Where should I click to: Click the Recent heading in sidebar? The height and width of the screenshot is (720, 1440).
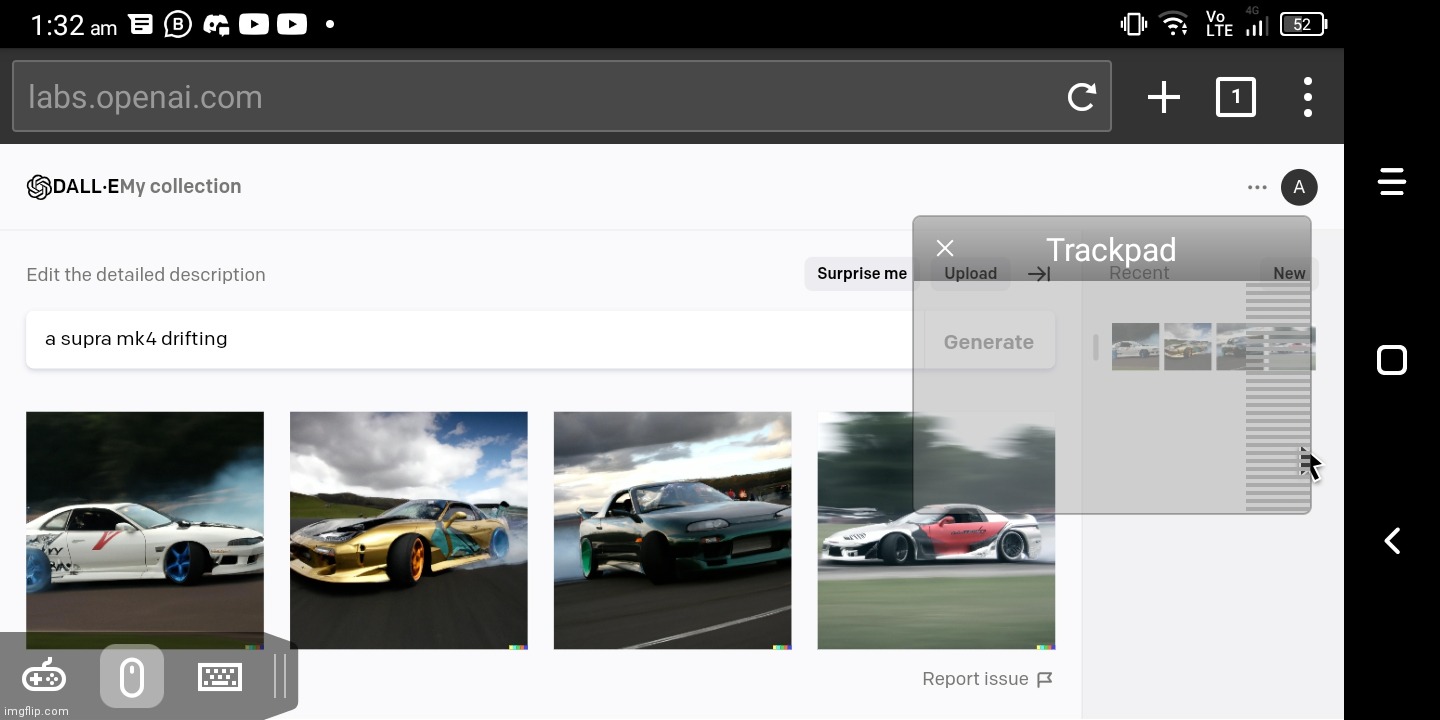[x=1139, y=273]
